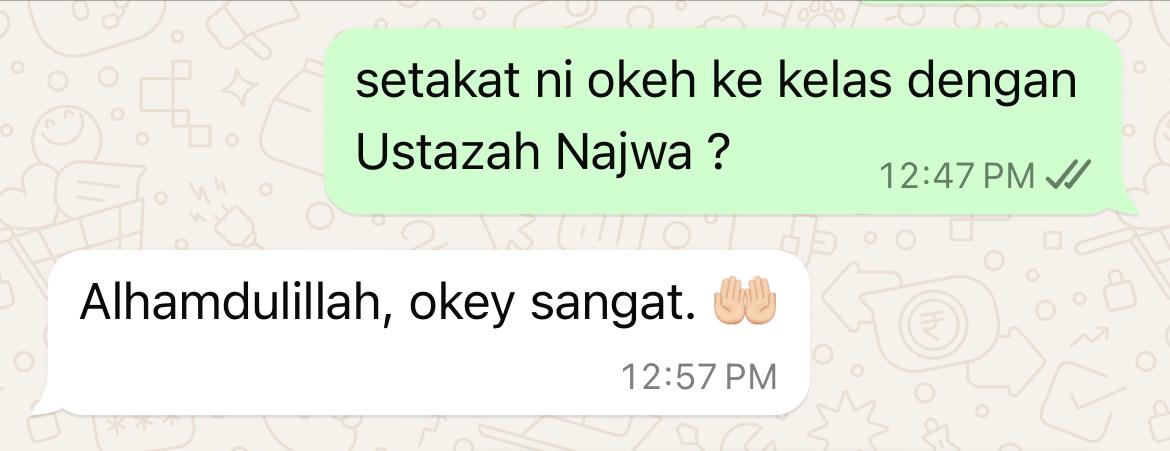Click the padlock doodle in wallpaper
The width and height of the screenshot is (1170, 451).
point(1120,290)
